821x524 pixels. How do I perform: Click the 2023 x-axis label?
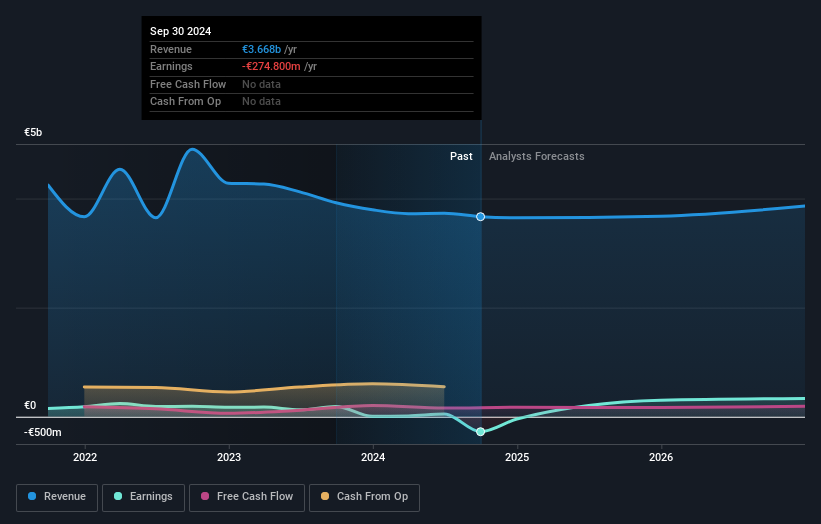(229, 458)
